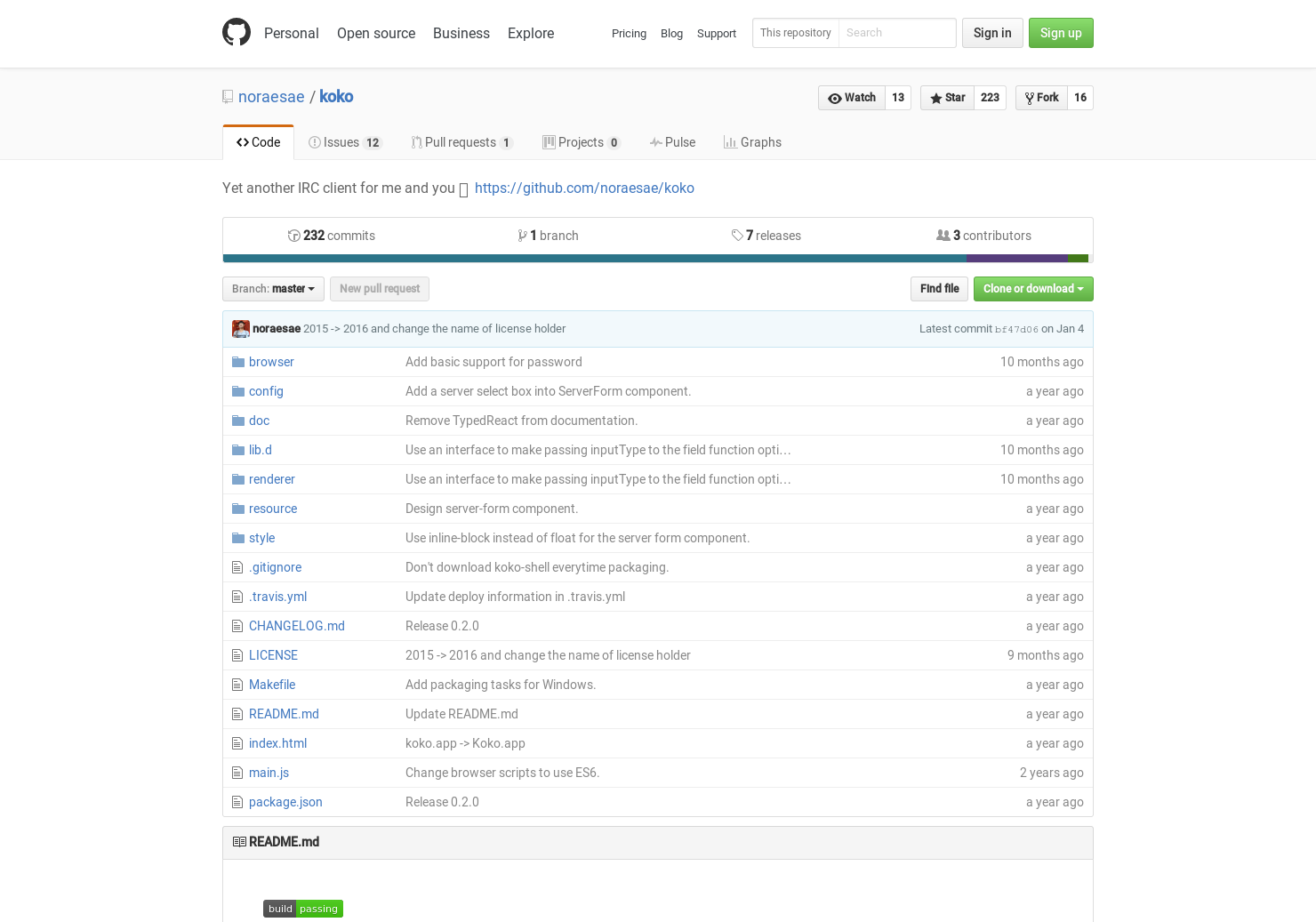Click the LICENSE file icon
The width and height of the screenshot is (1316, 922).
(237, 655)
